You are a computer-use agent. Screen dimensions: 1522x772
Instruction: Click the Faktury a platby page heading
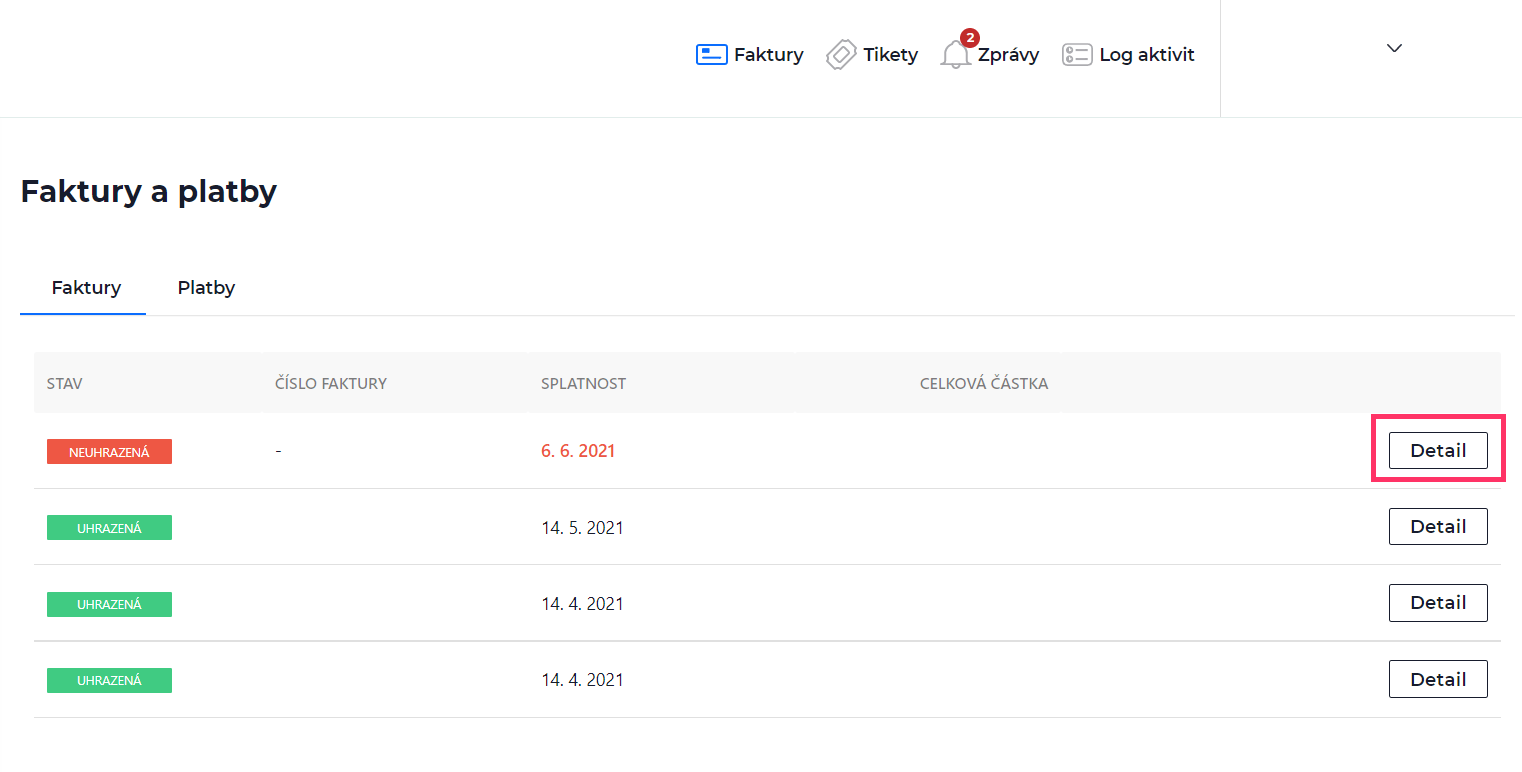tap(149, 191)
